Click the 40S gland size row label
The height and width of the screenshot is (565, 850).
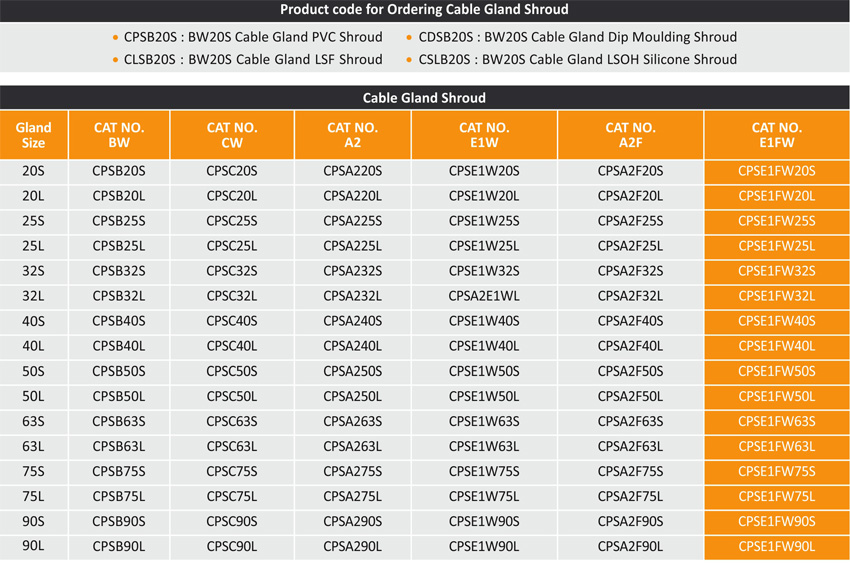tap(34, 322)
